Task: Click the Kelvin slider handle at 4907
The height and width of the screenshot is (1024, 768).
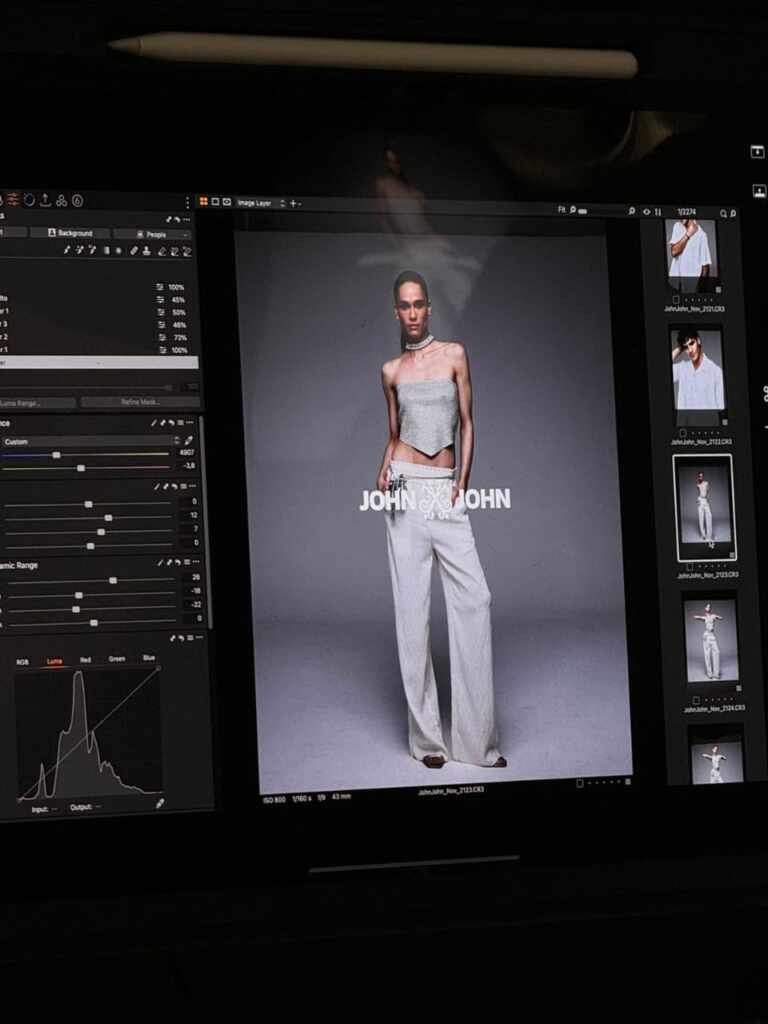Action: [56, 455]
